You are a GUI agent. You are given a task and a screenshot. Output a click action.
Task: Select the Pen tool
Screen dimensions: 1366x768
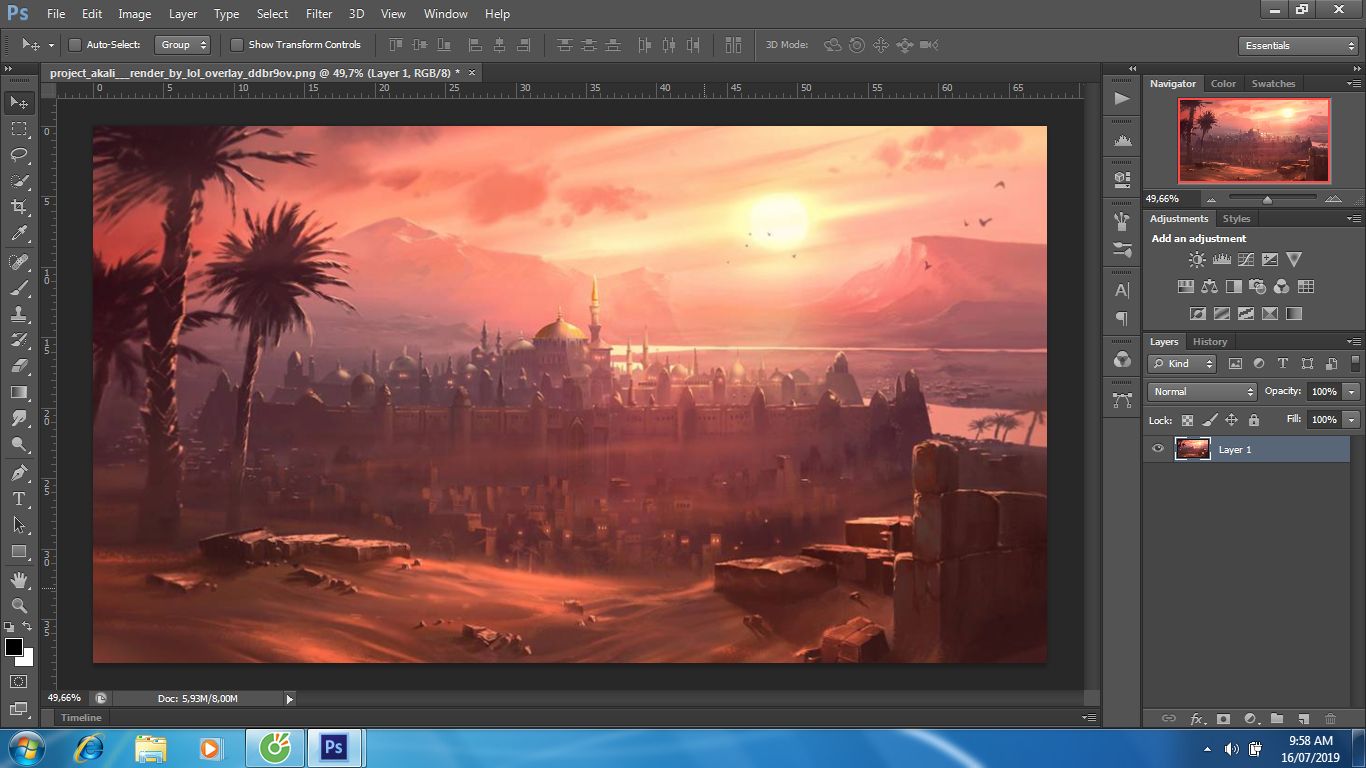click(x=19, y=472)
